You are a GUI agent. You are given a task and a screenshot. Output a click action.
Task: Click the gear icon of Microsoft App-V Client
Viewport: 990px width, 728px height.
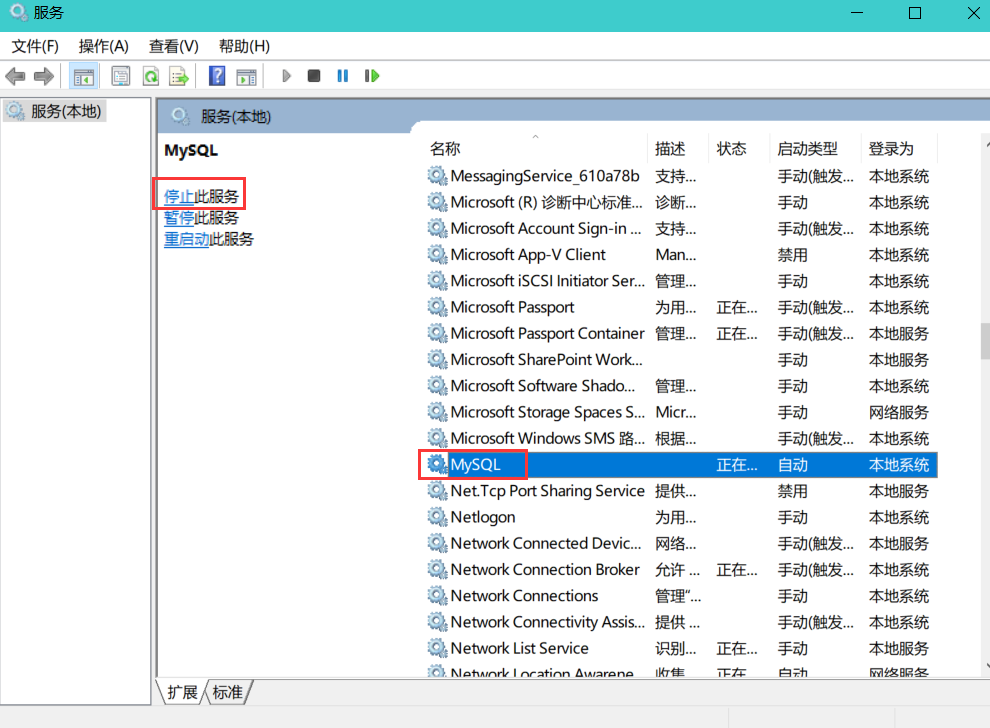(437, 254)
